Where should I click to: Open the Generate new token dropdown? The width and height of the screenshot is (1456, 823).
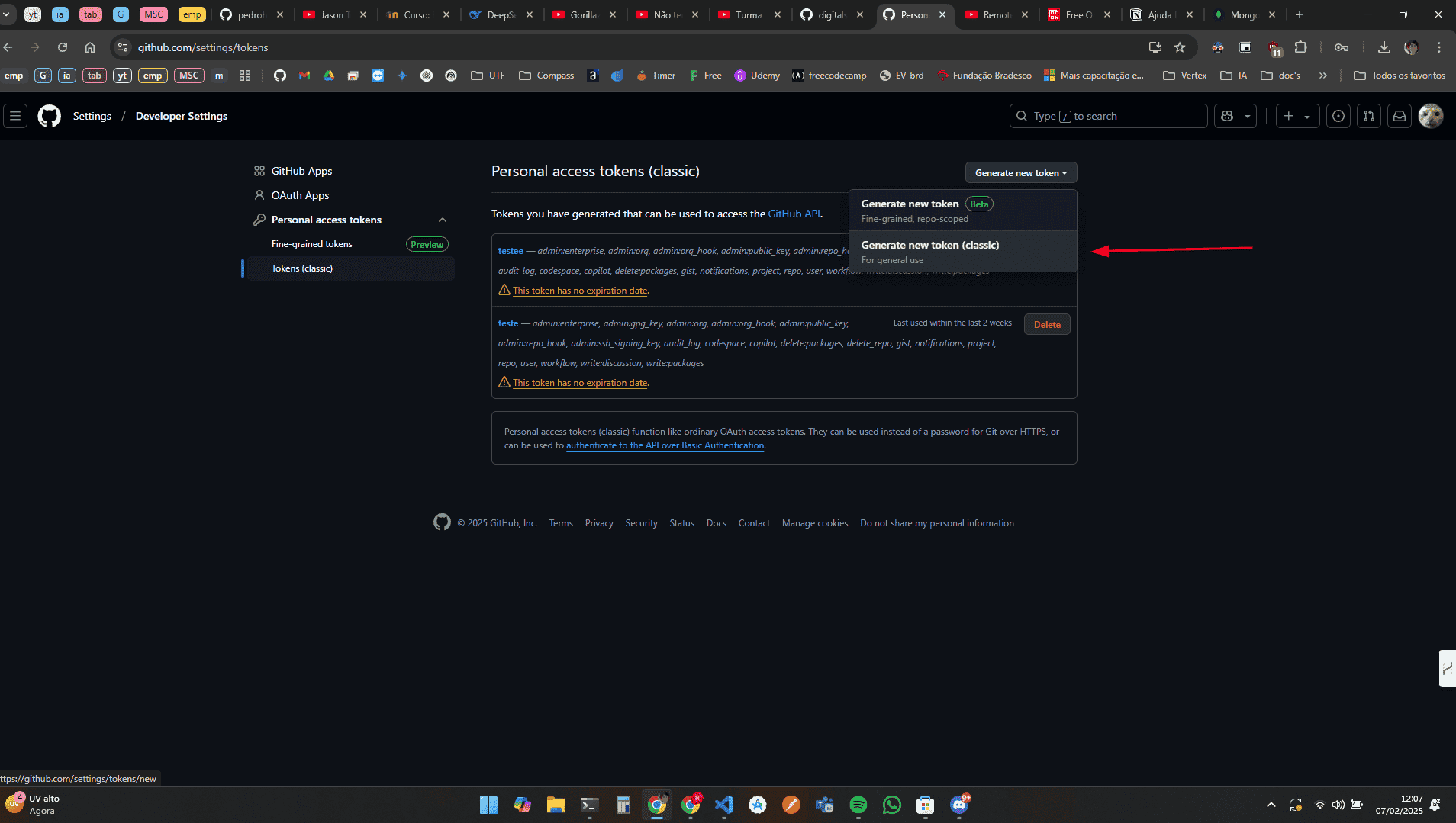pyautogui.click(x=1020, y=172)
